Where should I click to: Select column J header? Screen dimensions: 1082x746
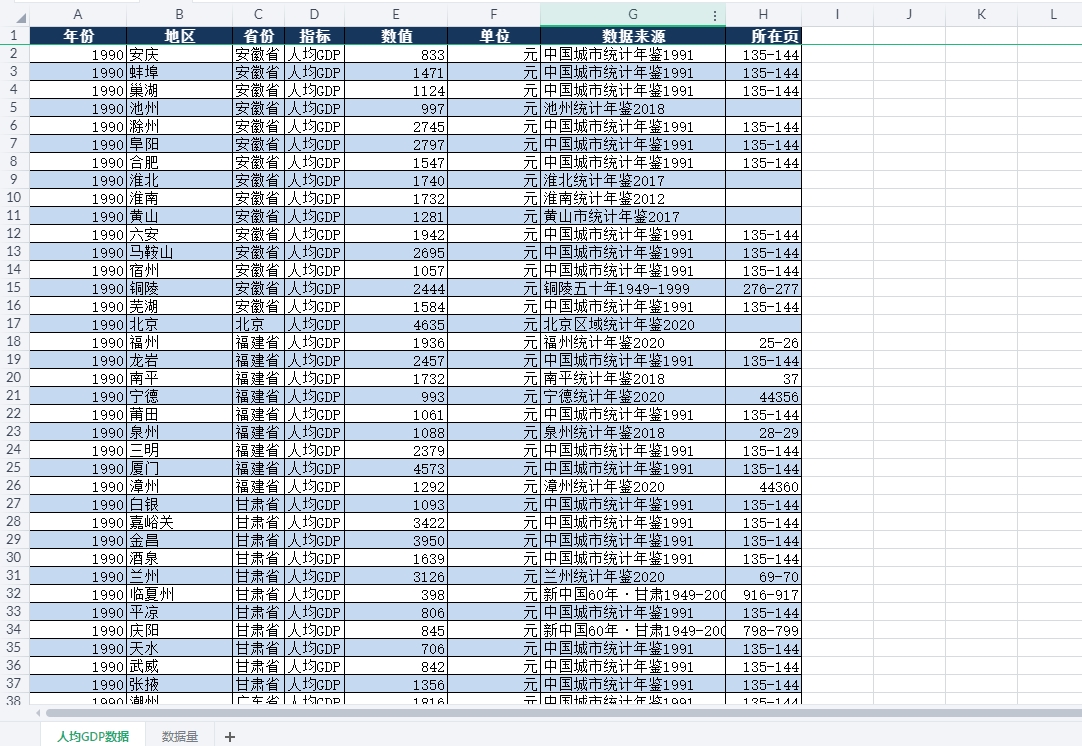pyautogui.click(x=909, y=14)
